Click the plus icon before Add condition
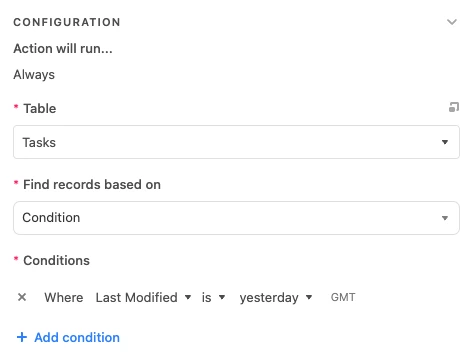The image size is (465, 361). [x=22, y=337]
